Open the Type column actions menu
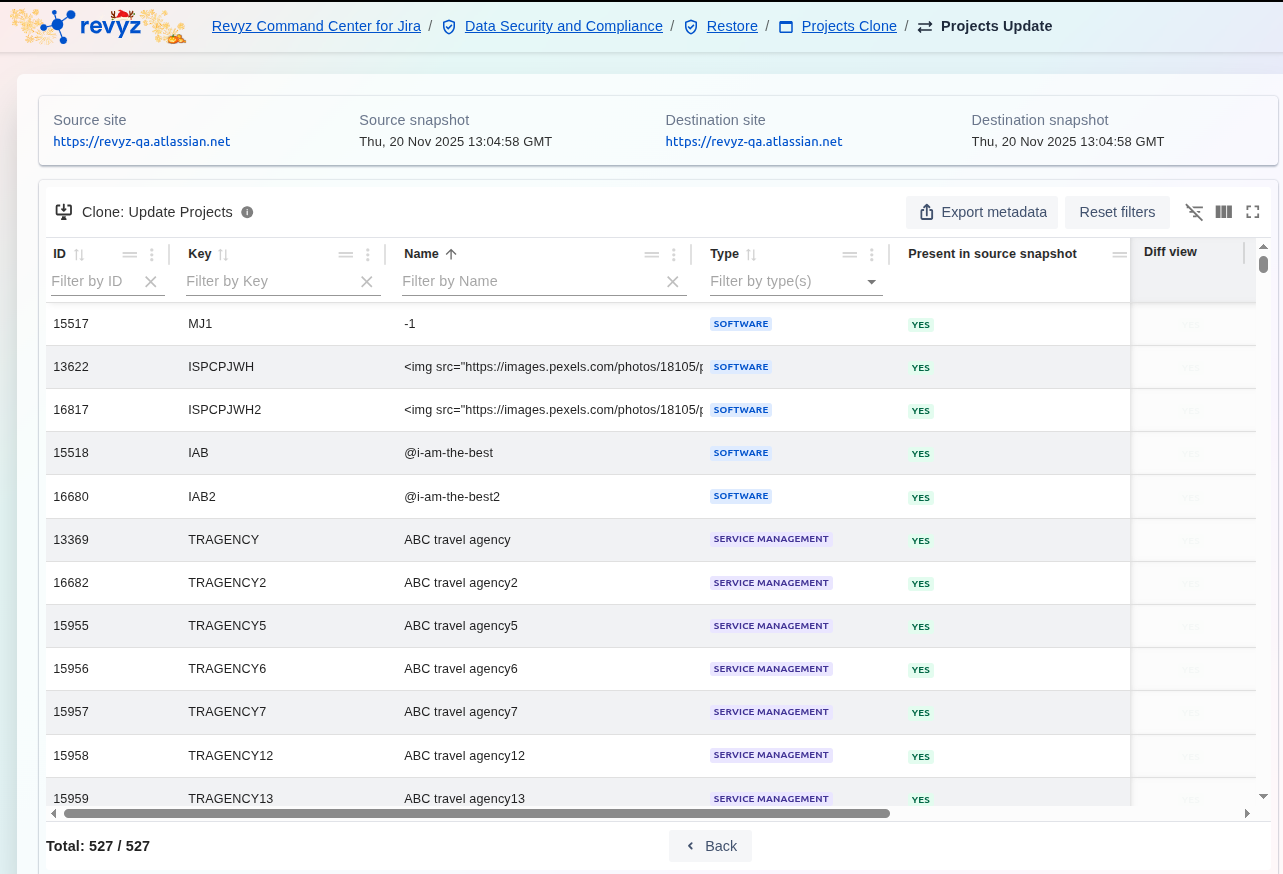 tap(872, 255)
